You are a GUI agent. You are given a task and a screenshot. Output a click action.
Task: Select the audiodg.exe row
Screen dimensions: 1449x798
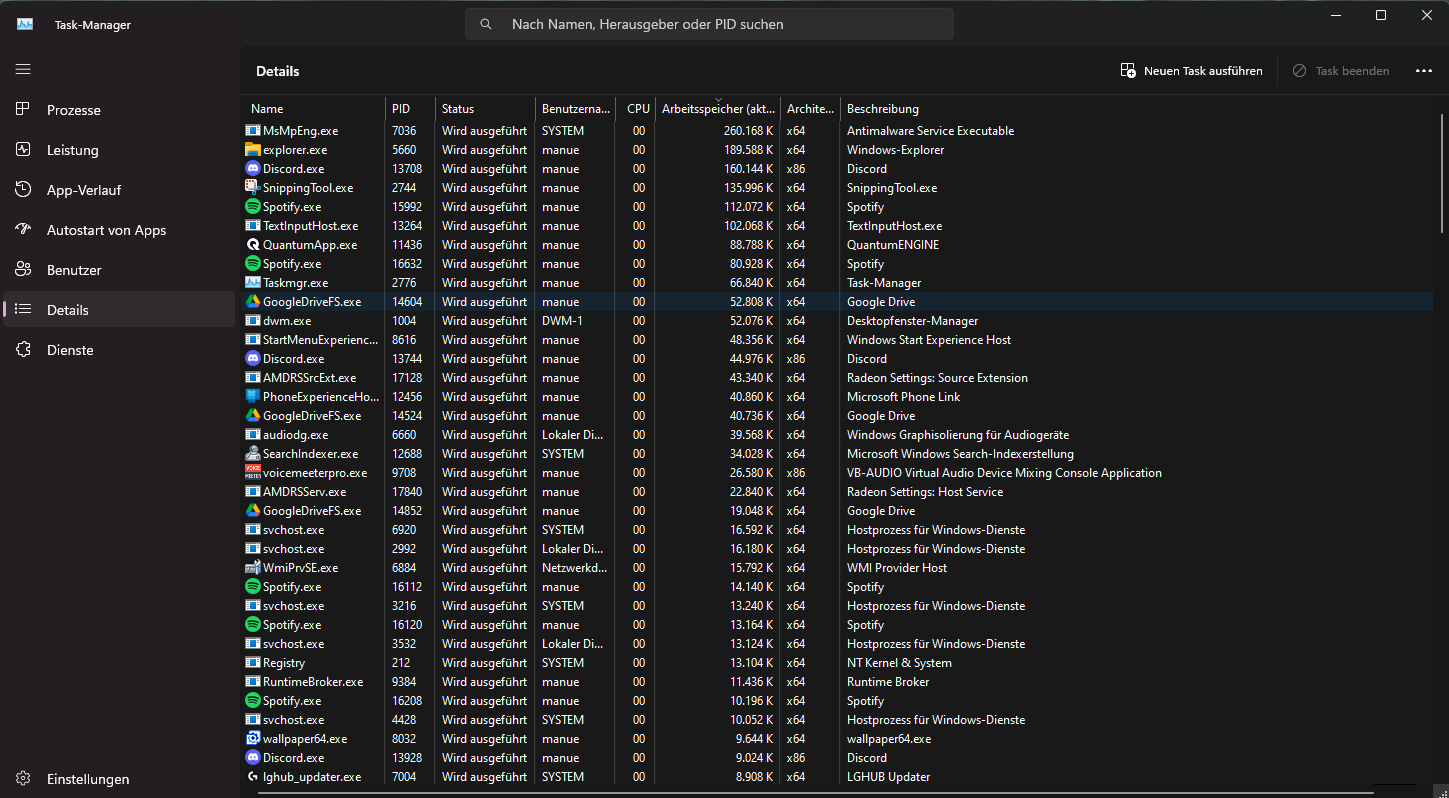(838, 435)
